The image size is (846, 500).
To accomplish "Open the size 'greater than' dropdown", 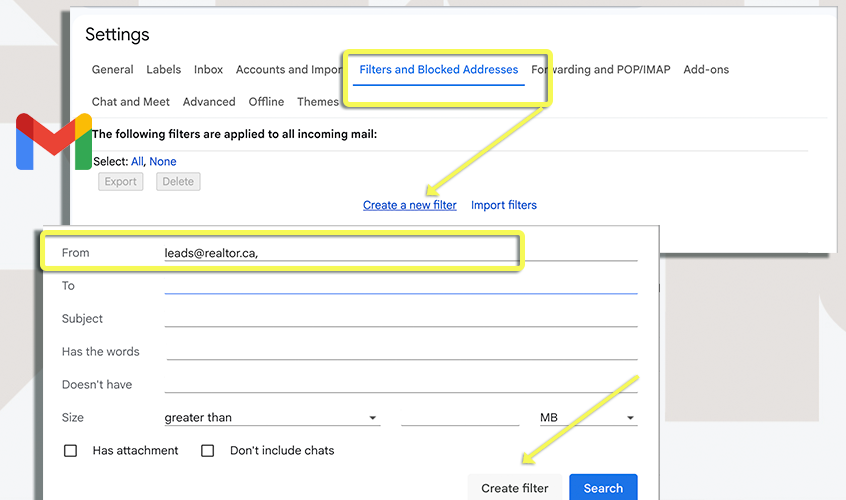I will coord(270,418).
